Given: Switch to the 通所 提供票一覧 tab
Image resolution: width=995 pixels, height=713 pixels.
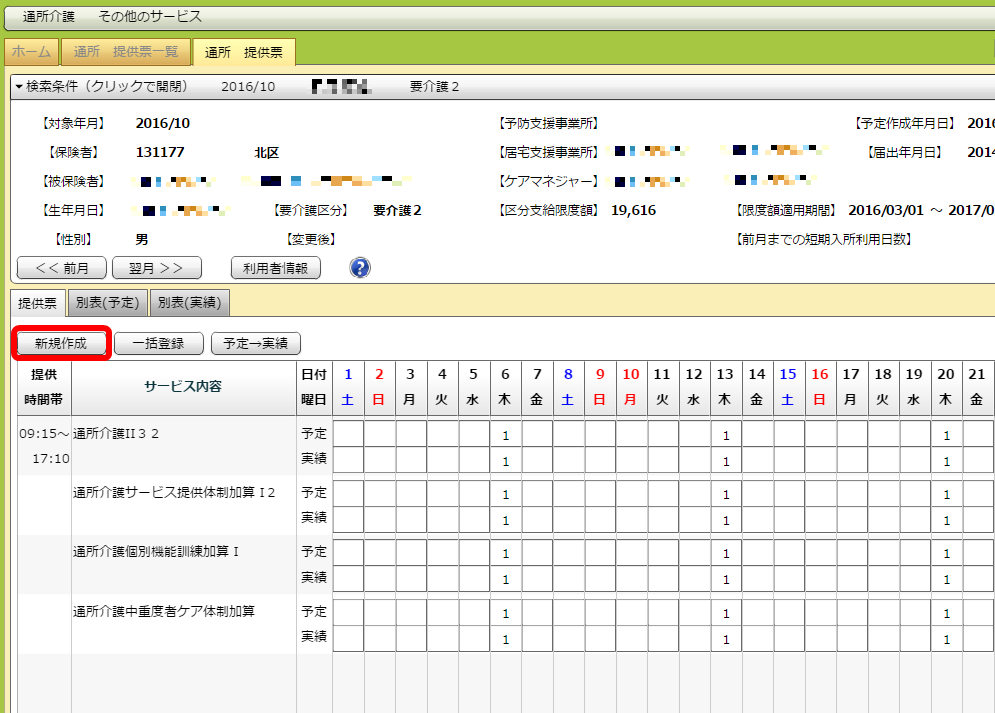Looking at the screenshot, I should pos(125,52).
